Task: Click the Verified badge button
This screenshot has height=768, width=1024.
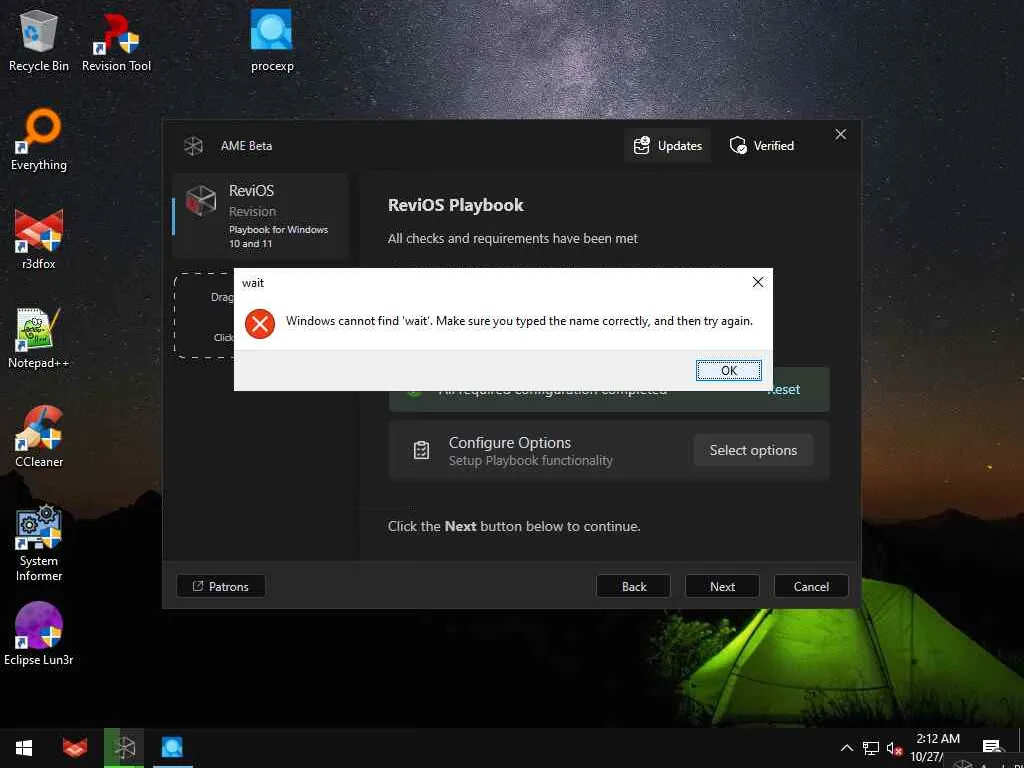Action: click(761, 146)
